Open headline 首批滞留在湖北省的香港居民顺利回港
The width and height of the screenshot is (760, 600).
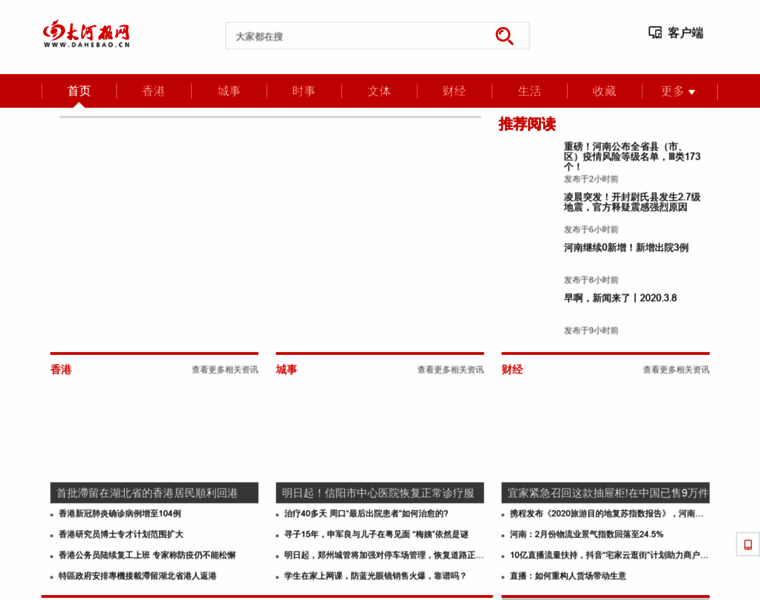(154, 493)
